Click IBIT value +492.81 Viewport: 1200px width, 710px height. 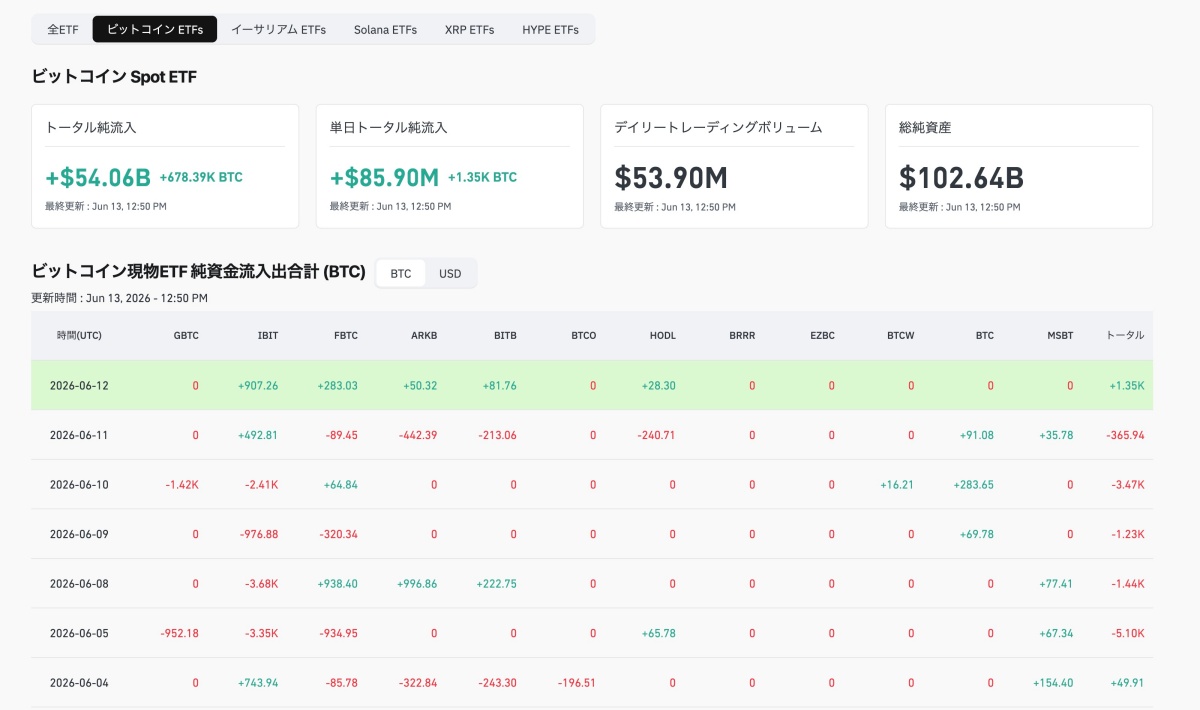258,435
